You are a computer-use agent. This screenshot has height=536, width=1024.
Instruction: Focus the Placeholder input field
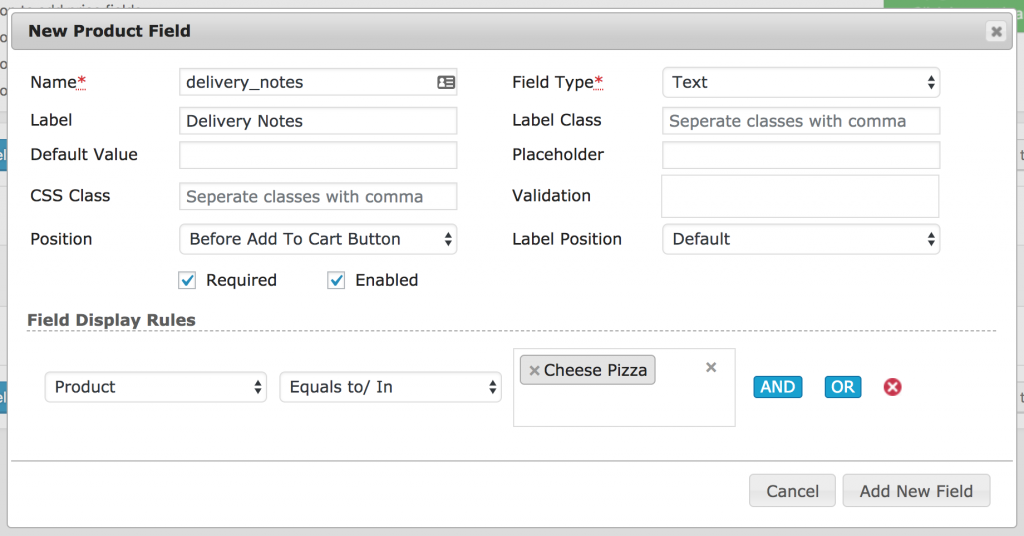801,155
